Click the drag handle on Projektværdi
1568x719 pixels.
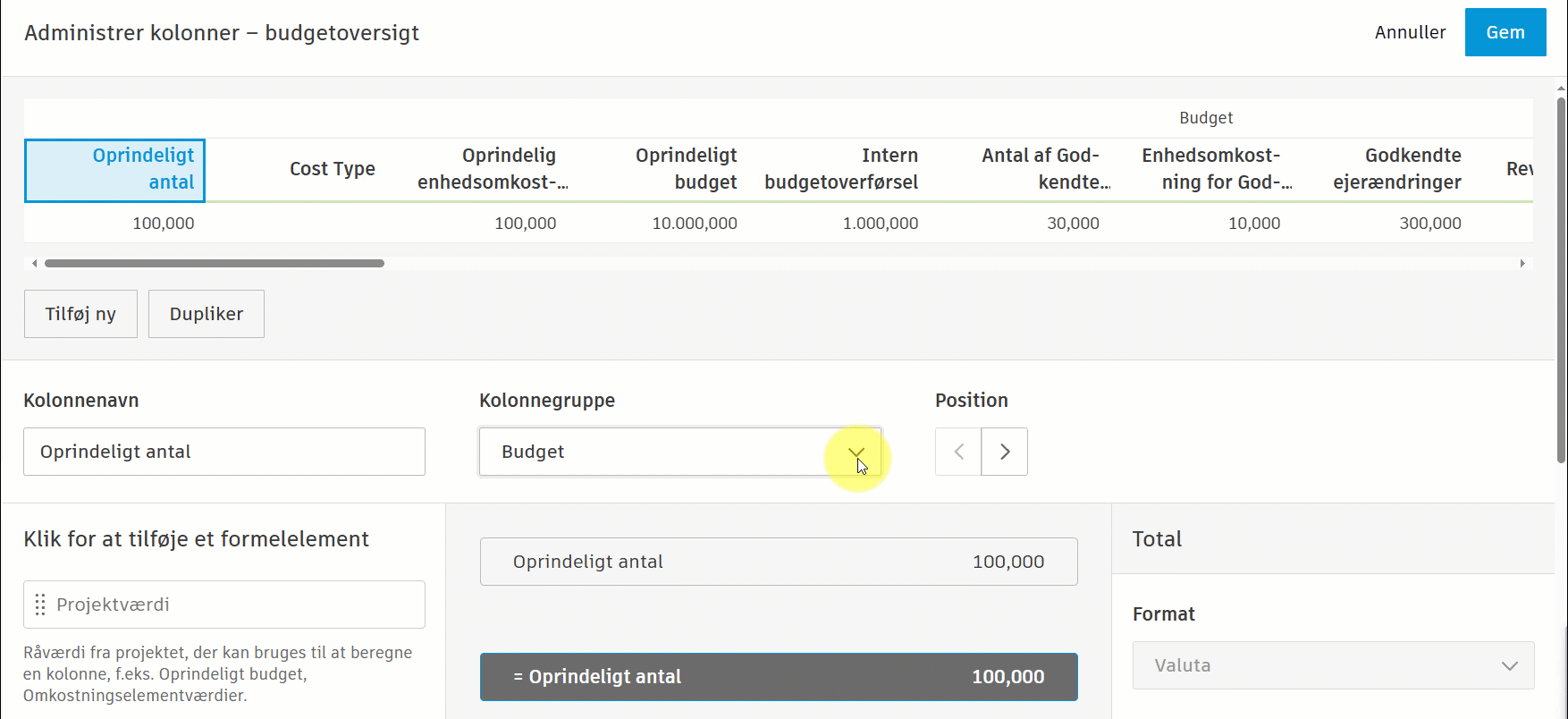(40, 605)
